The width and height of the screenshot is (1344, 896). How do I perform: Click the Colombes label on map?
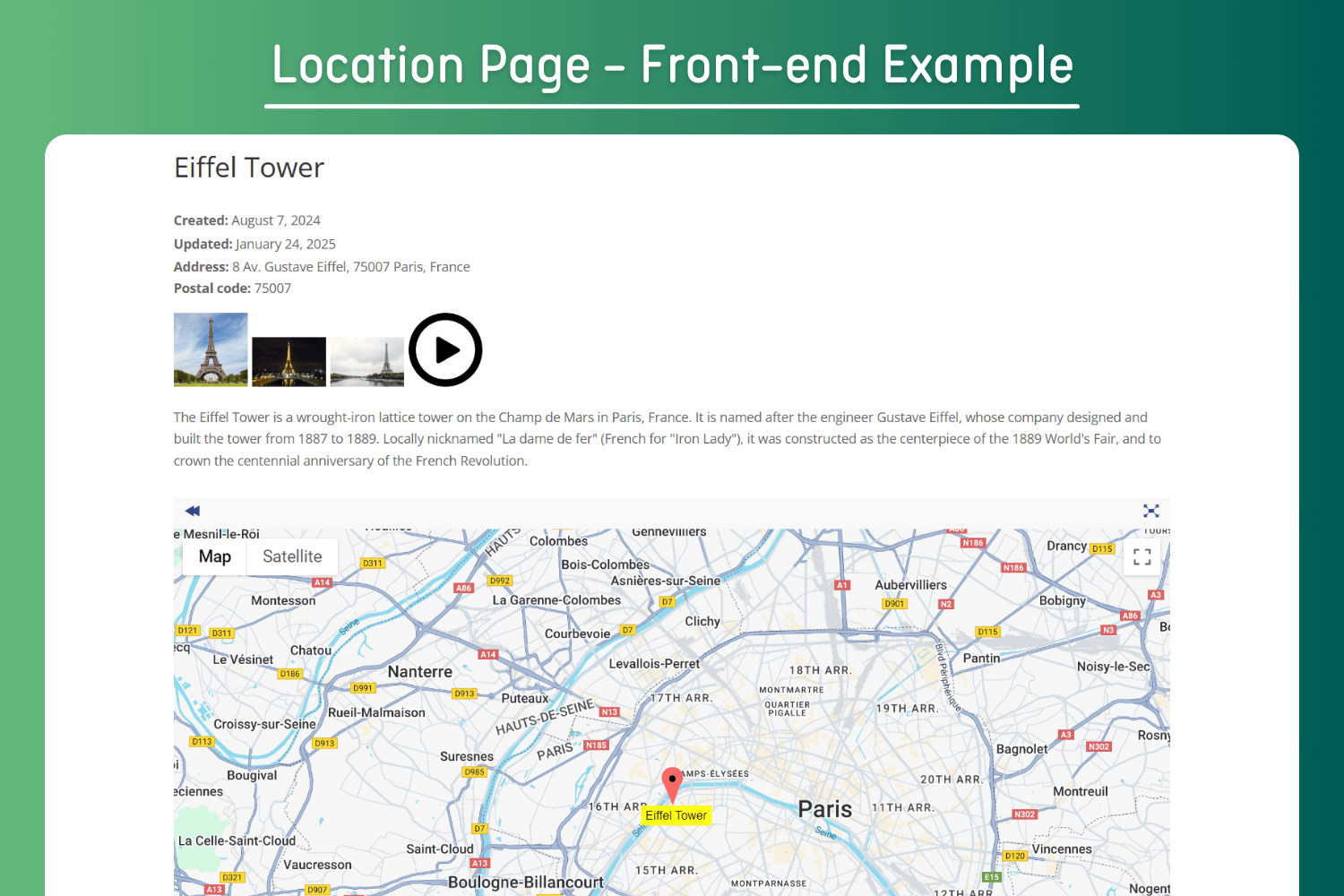tap(558, 541)
